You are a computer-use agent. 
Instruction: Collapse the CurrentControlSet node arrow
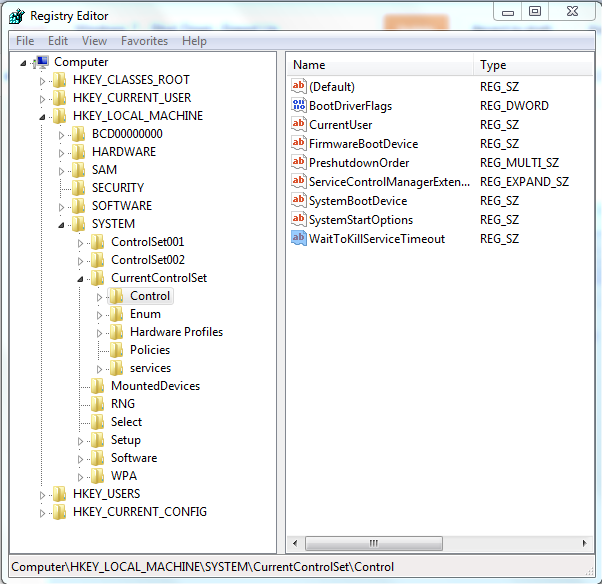pyautogui.click(x=80, y=280)
